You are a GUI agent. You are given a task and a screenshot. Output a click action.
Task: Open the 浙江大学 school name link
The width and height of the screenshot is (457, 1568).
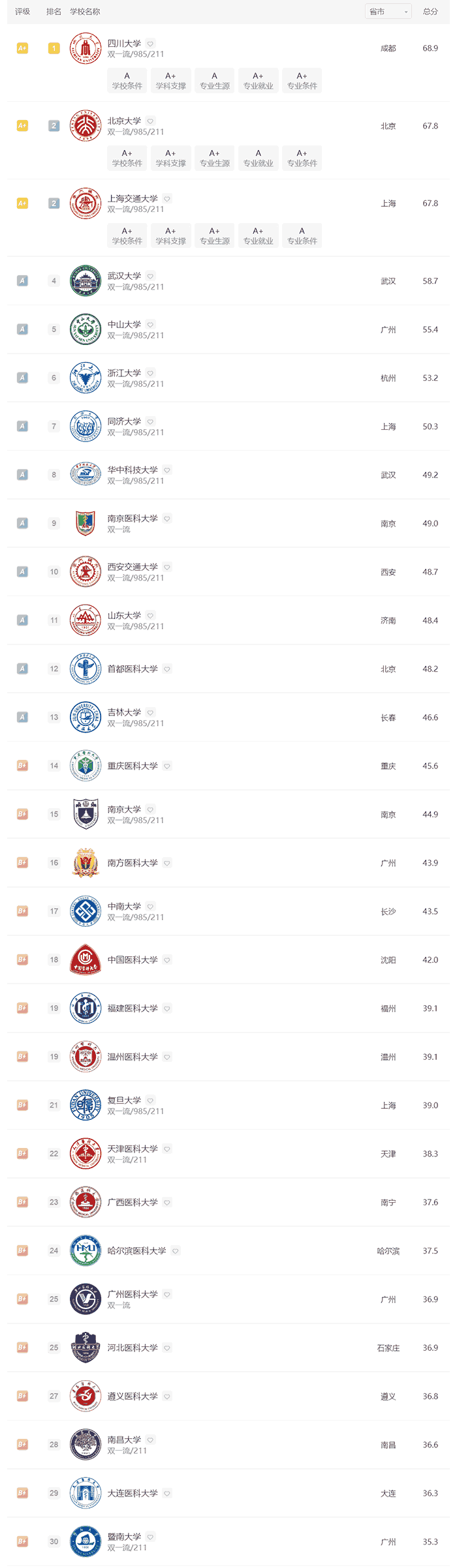124,373
